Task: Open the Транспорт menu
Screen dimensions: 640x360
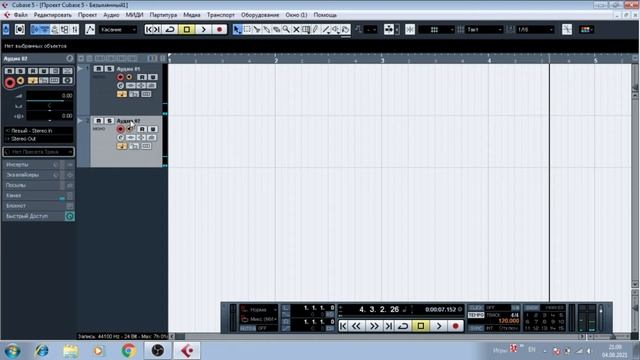Action: click(x=220, y=15)
